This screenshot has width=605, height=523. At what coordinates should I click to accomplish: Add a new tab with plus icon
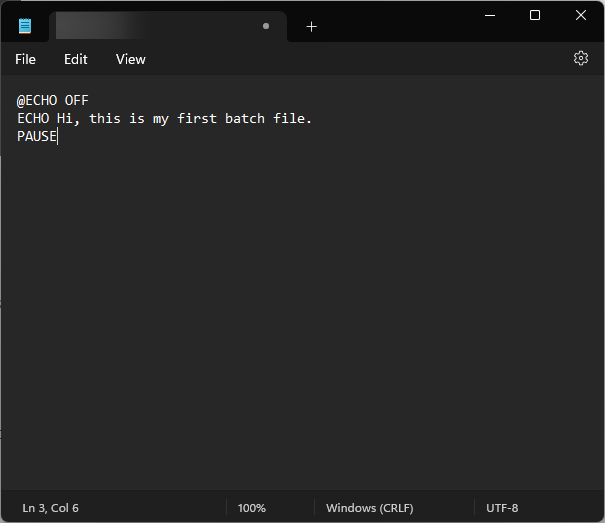point(311,27)
